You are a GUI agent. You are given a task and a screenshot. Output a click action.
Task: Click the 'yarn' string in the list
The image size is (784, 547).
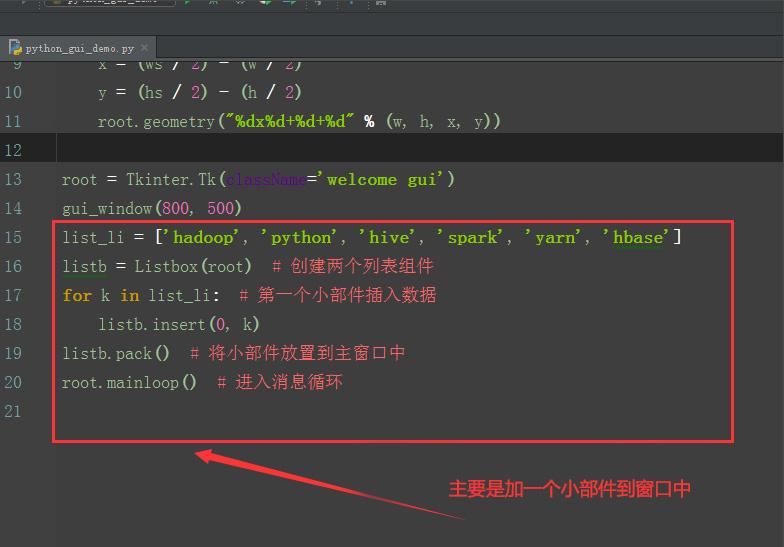coord(555,238)
